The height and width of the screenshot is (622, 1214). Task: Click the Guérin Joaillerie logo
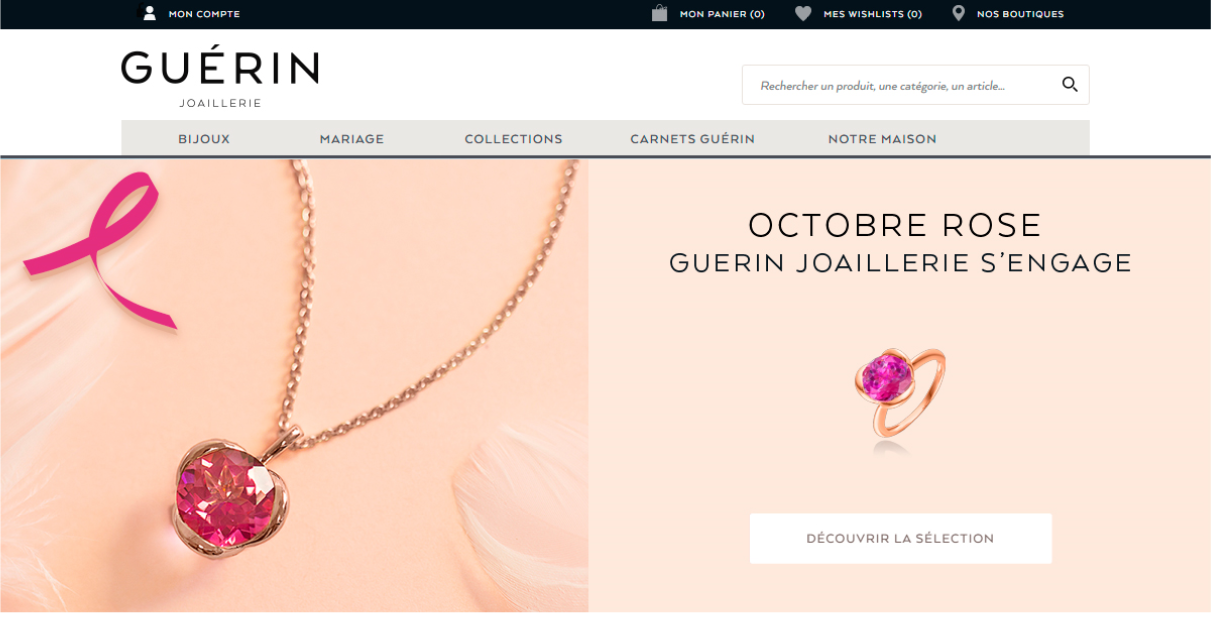click(x=220, y=78)
